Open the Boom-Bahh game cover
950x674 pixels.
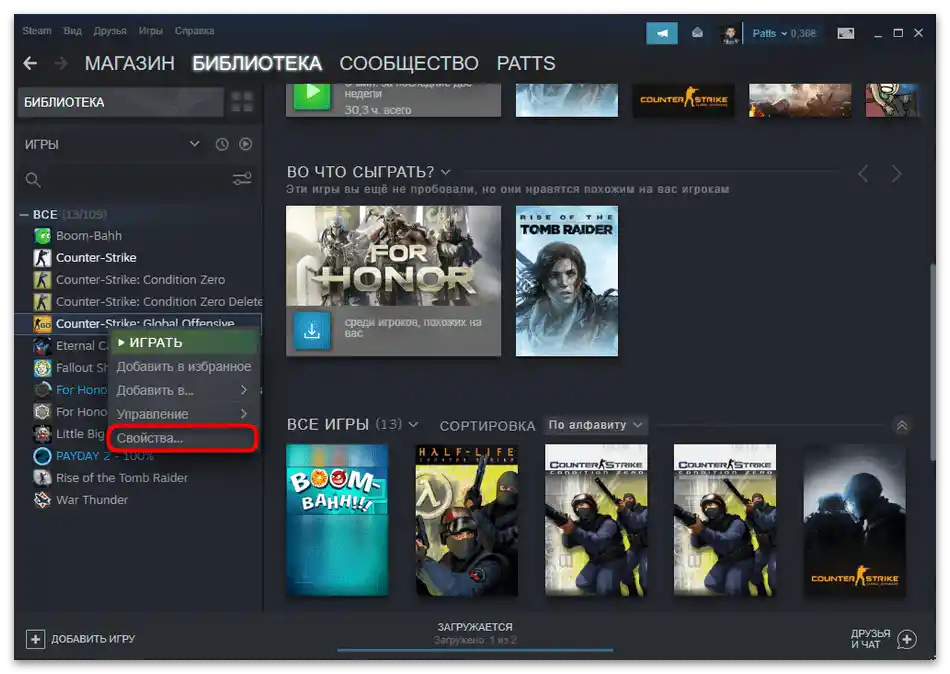337,520
